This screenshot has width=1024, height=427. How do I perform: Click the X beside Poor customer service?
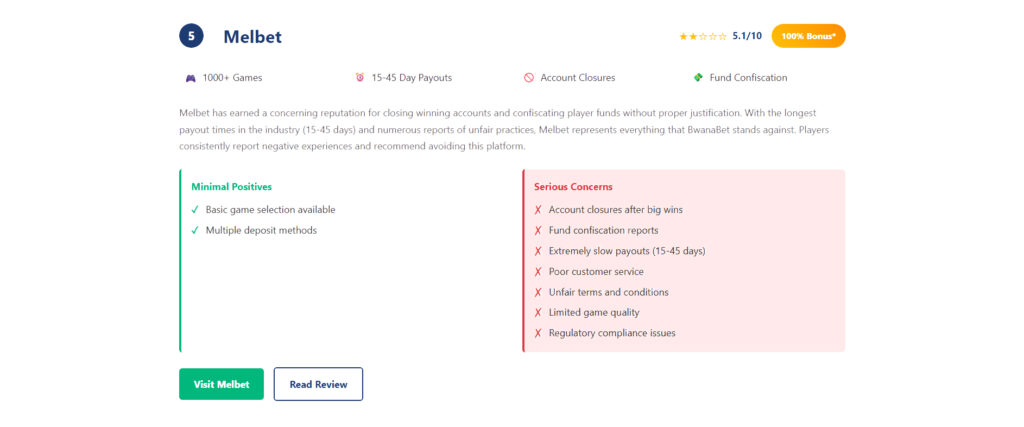pos(538,272)
